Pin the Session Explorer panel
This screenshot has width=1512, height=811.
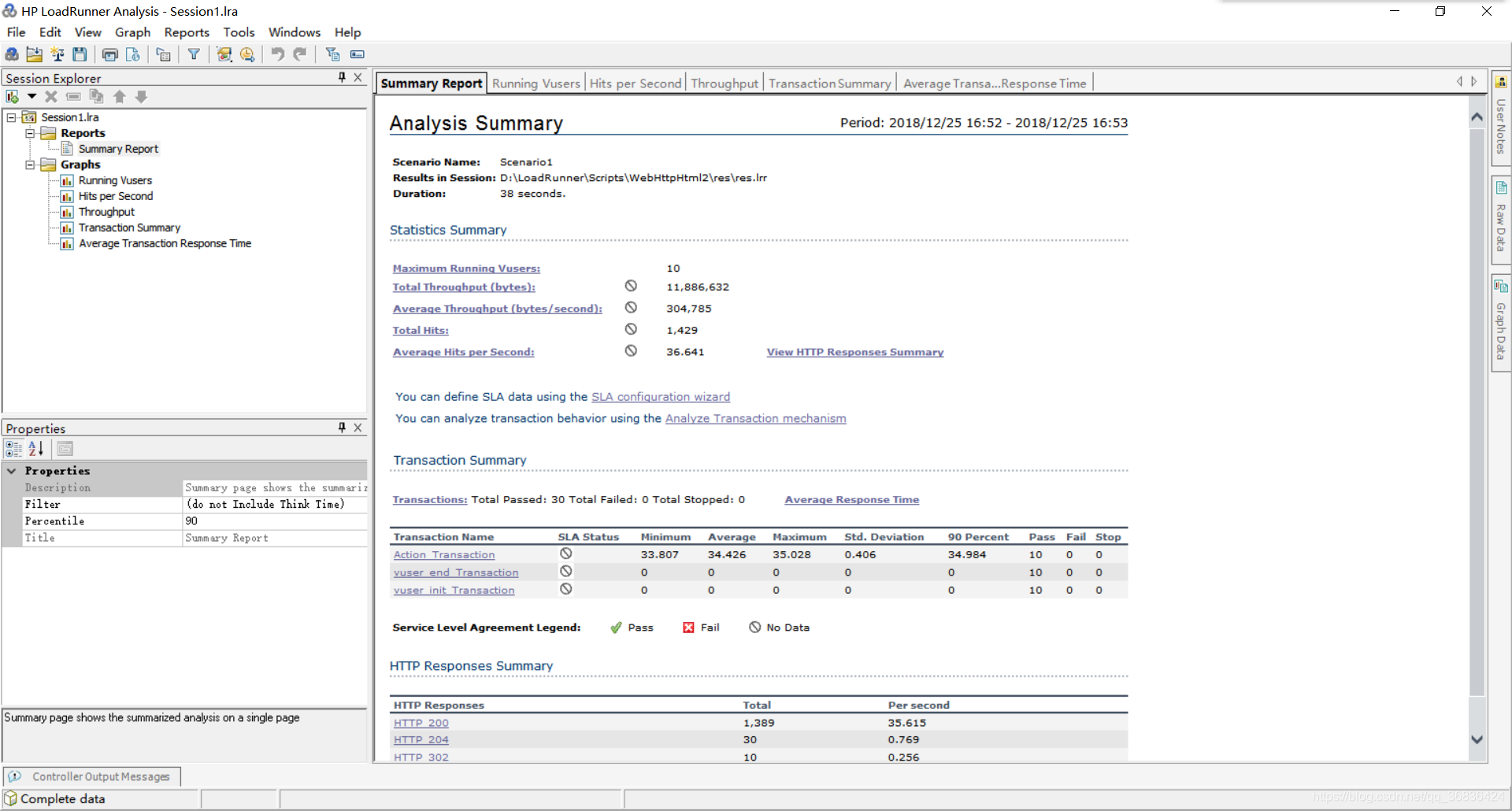pyautogui.click(x=342, y=77)
